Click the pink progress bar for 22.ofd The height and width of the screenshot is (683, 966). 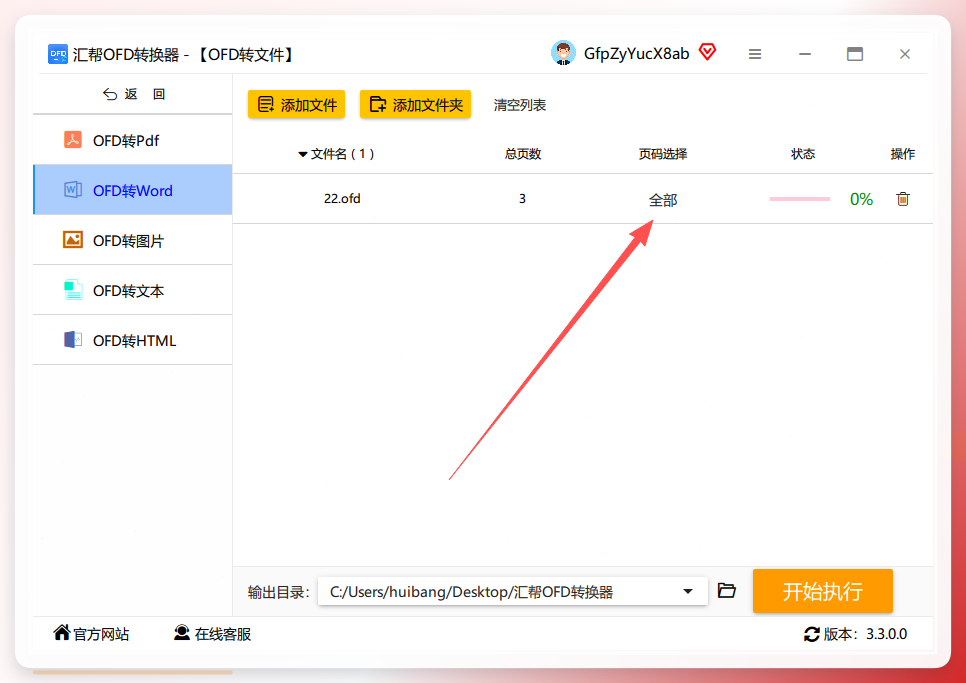(800, 199)
